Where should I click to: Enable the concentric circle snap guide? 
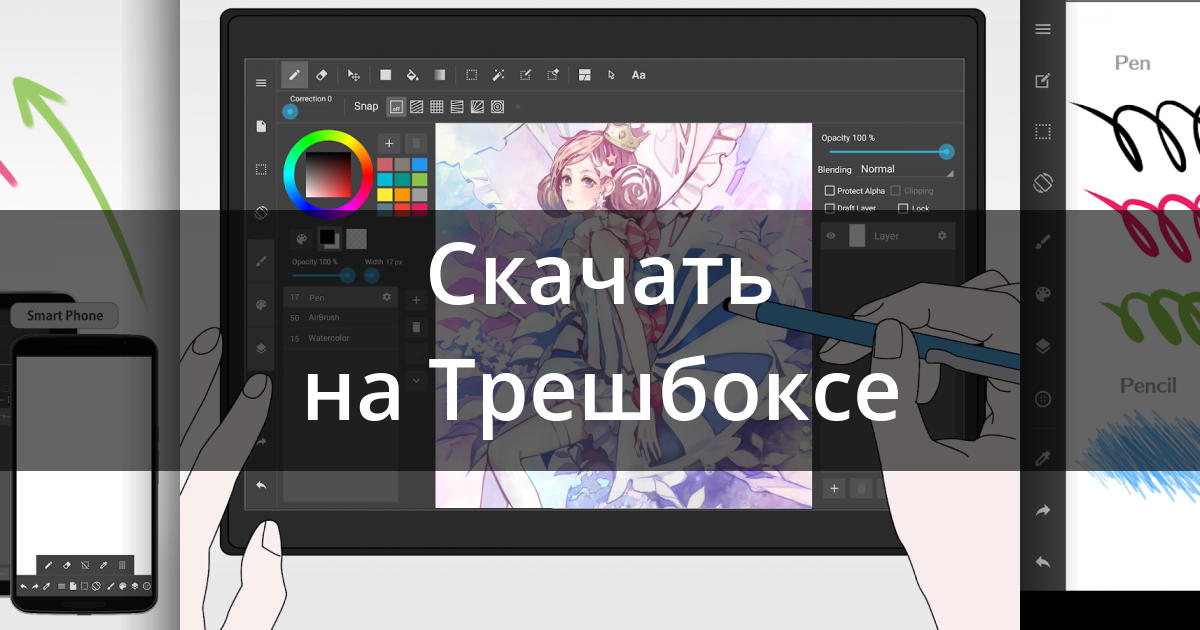tap(497, 106)
